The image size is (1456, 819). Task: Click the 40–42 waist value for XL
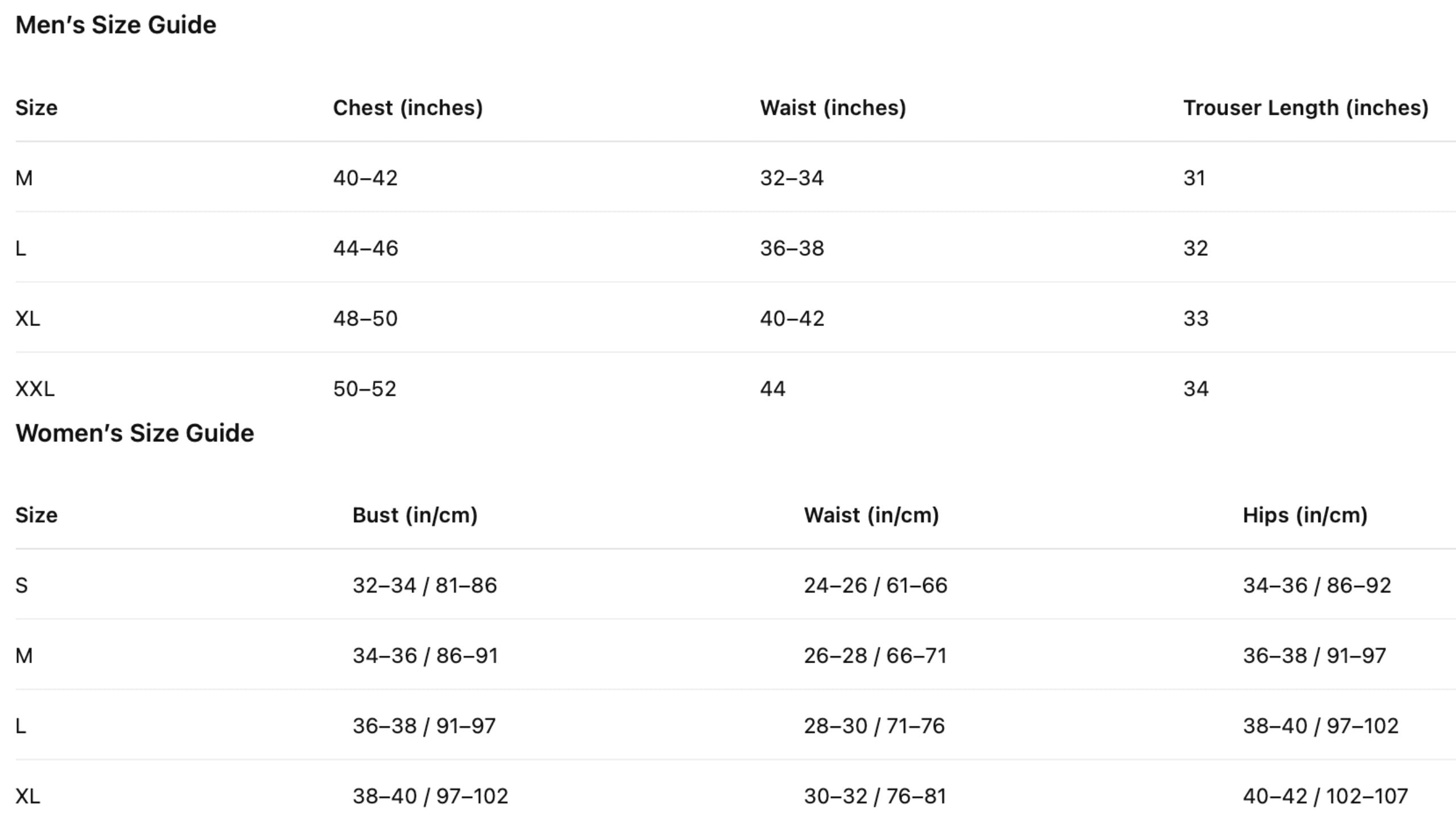point(792,318)
